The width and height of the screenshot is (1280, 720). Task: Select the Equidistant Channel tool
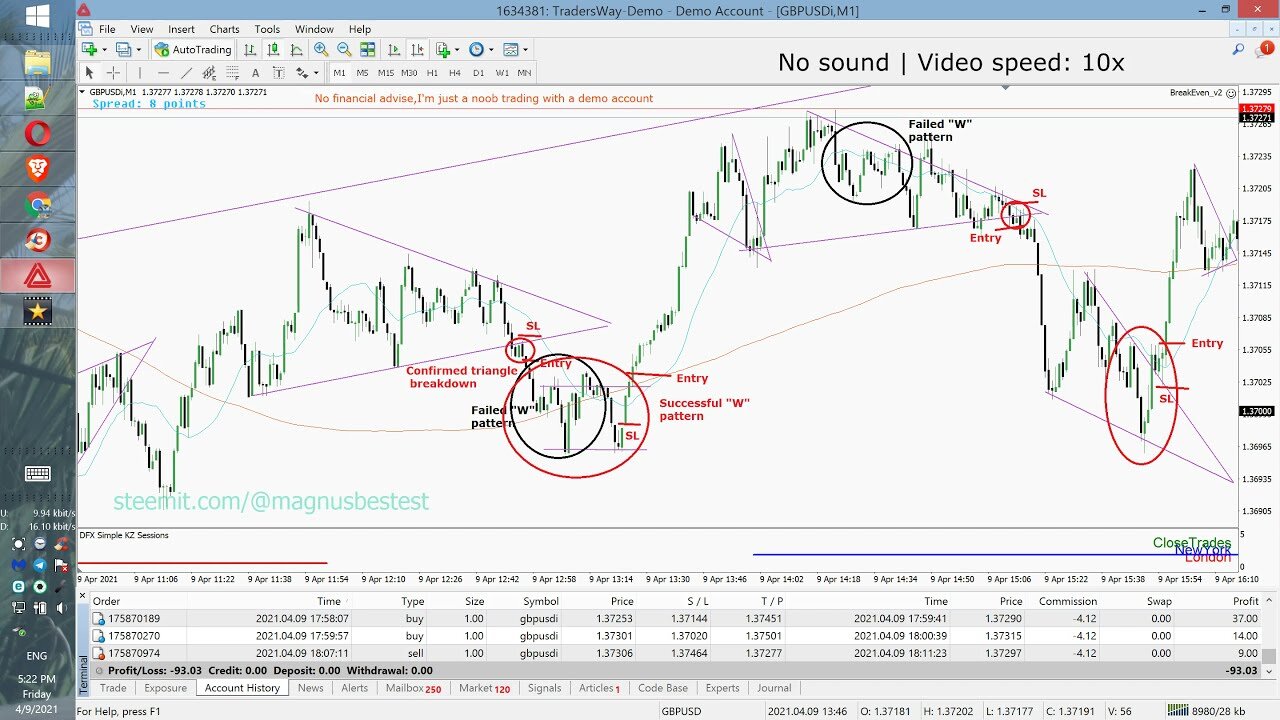click(x=209, y=73)
